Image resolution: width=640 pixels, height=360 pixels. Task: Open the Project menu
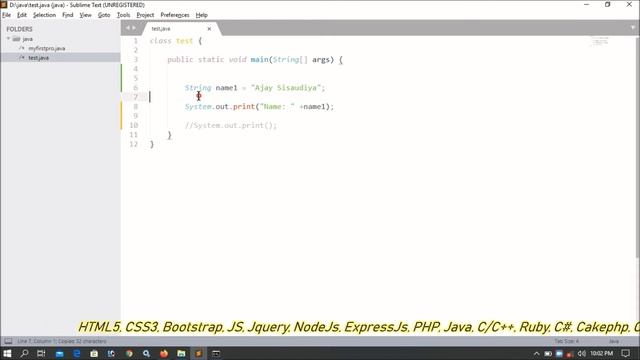tap(145, 15)
